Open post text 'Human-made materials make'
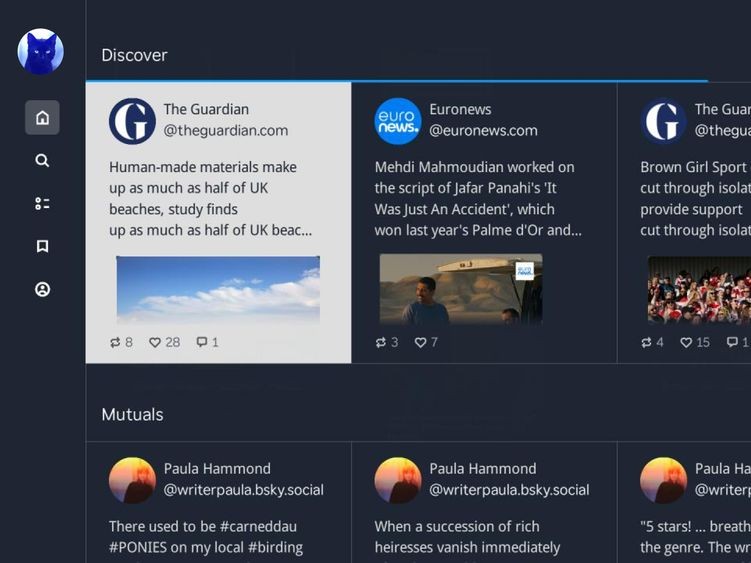 click(x=203, y=167)
